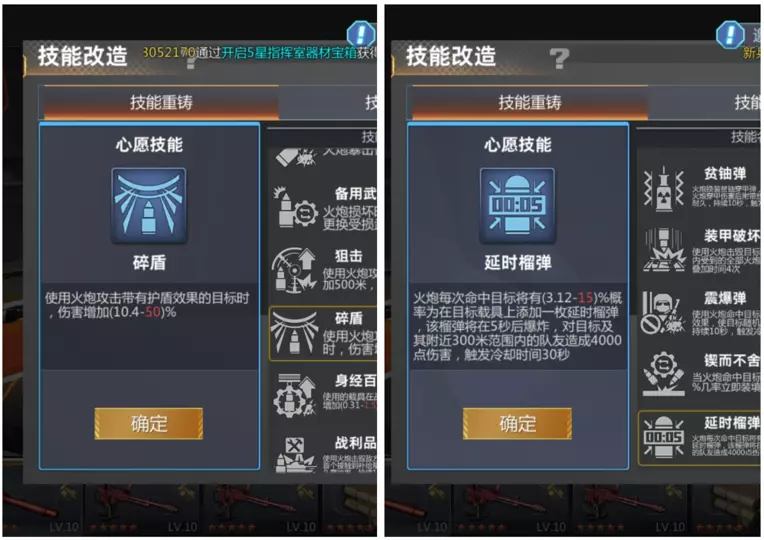Viewport: 764px width, 540px height.
Task: Click the large 延时榴弹 timer shell icon
Action: click(x=517, y=205)
